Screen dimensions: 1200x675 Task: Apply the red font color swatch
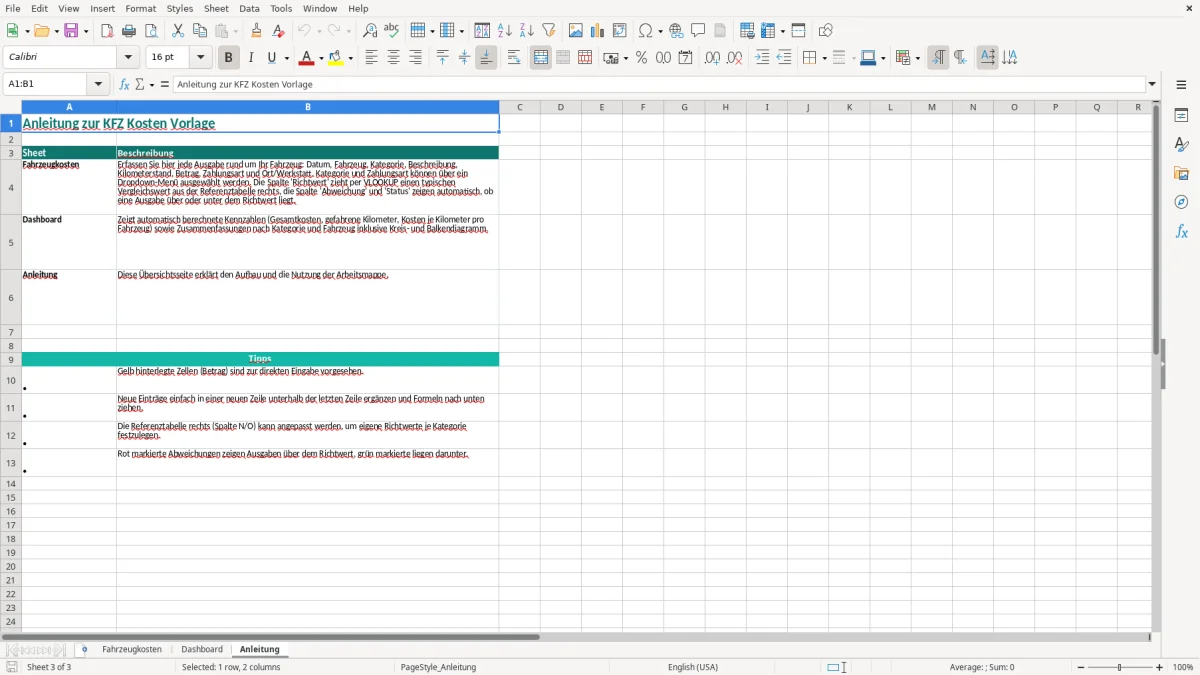pyautogui.click(x=307, y=58)
